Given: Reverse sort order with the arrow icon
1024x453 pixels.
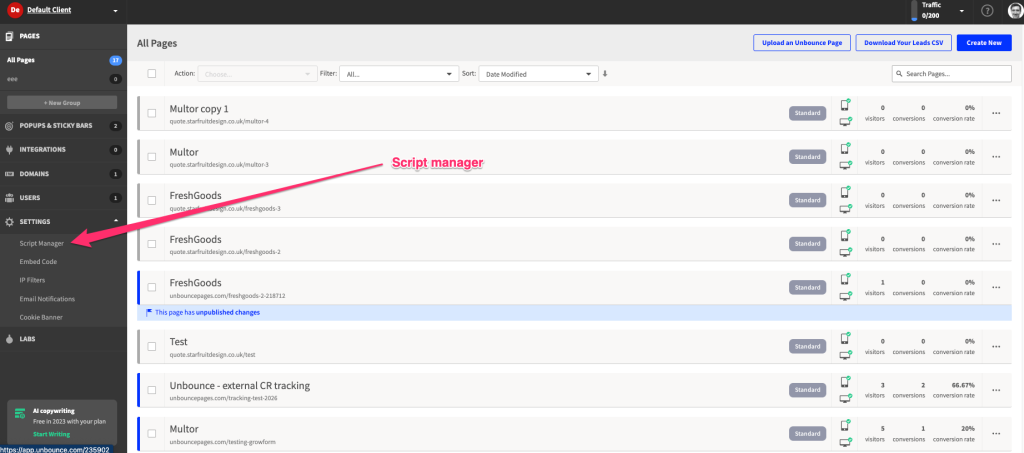Looking at the screenshot, I should point(605,74).
